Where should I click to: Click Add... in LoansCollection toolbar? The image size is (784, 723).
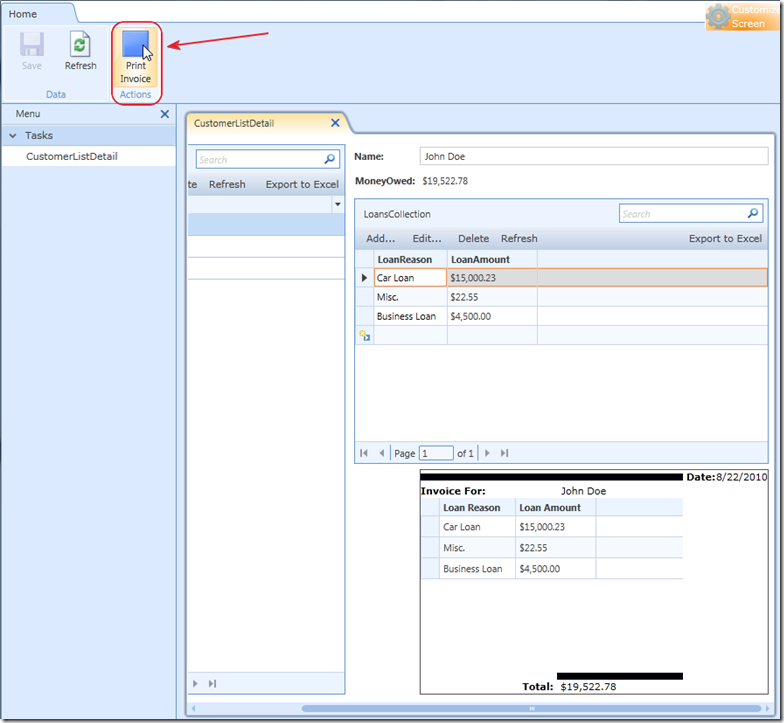(380, 238)
